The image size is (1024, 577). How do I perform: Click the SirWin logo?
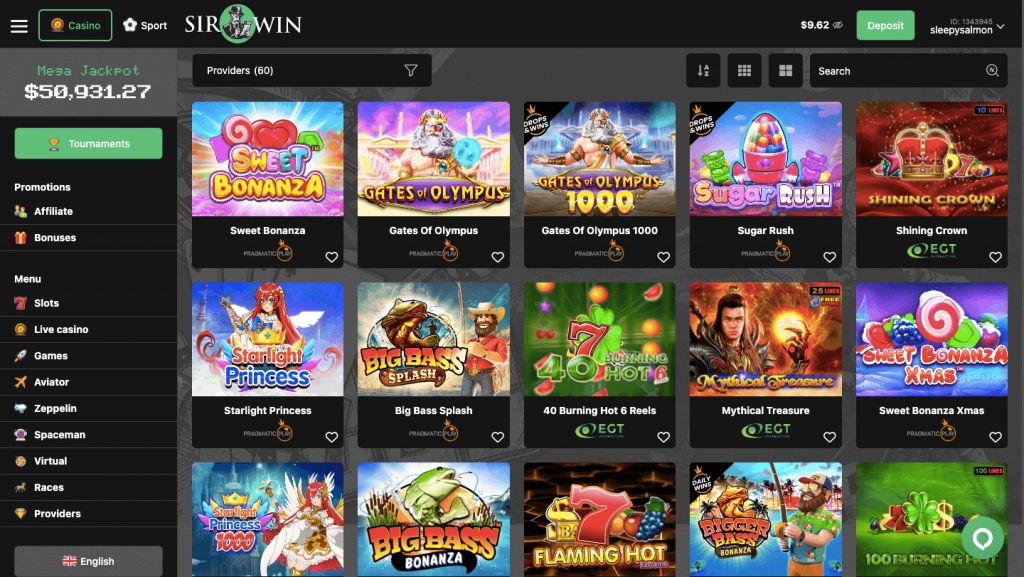243,25
